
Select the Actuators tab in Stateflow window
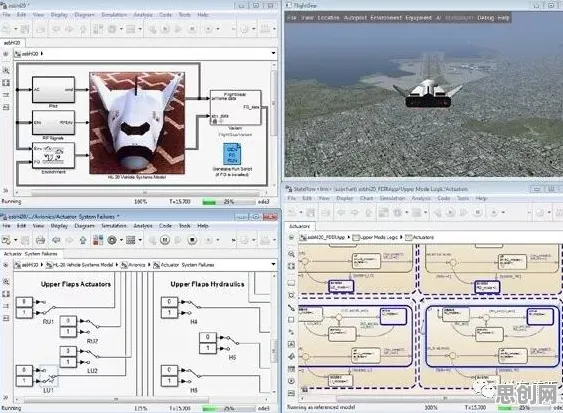(299, 226)
